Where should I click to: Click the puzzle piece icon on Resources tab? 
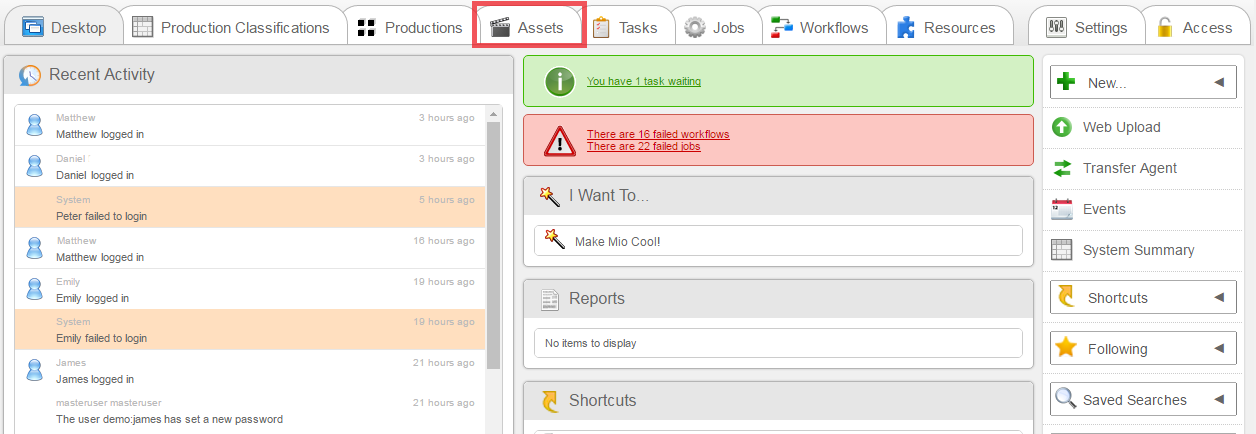pyautogui.click(x=906, y=28)
